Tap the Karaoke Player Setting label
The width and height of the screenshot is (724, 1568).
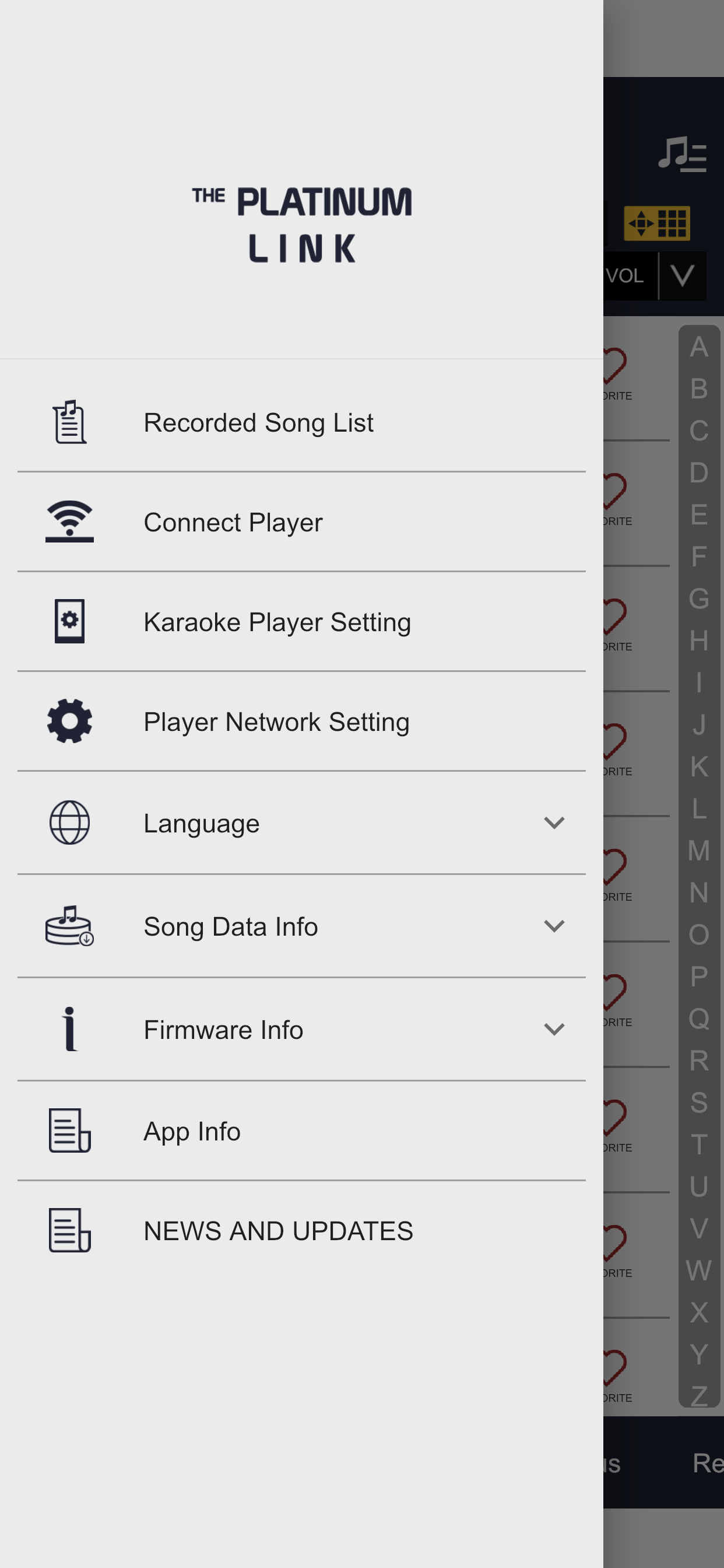tap(277, 622)
